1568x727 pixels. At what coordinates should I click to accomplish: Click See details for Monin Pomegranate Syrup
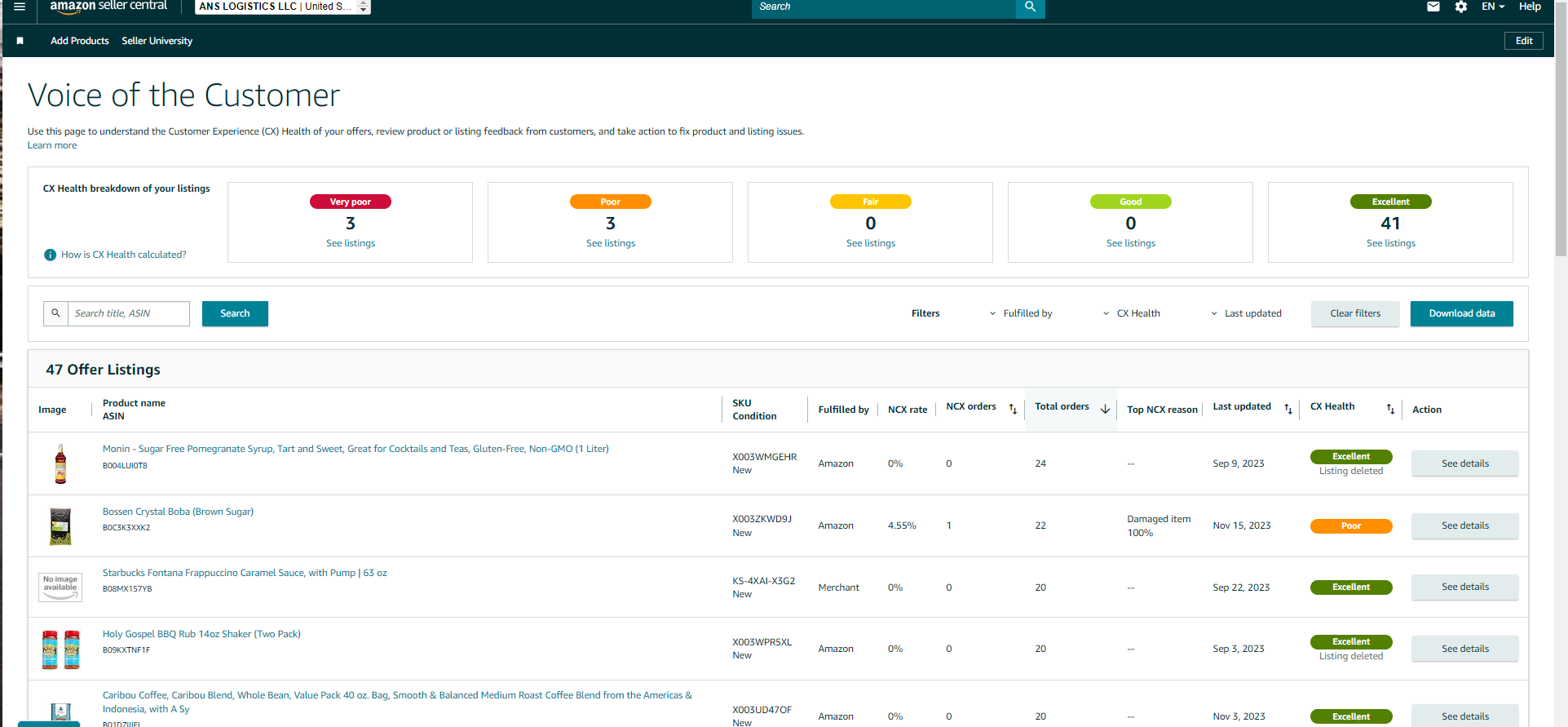pos(1465,463)
